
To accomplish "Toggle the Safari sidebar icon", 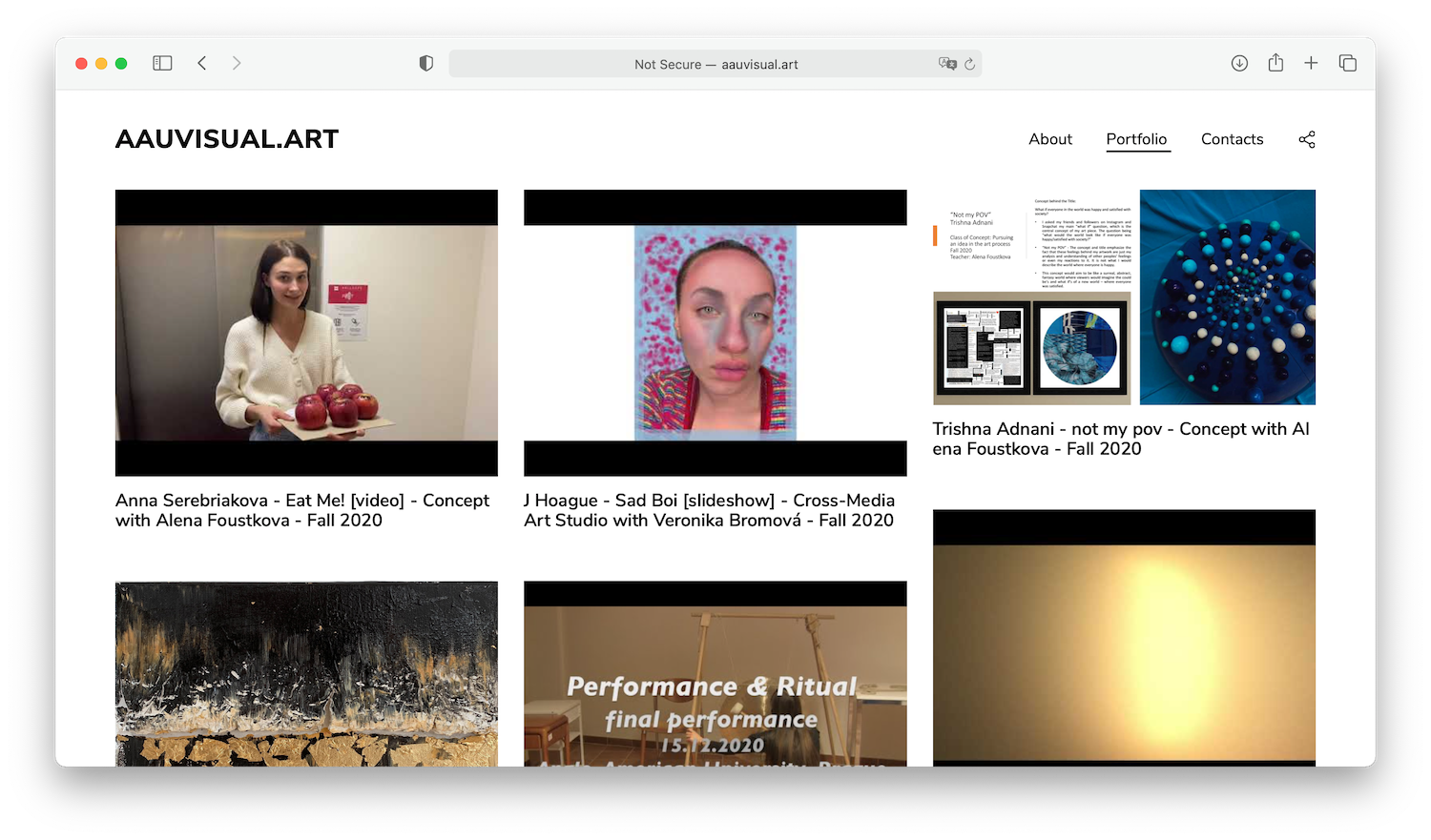I will [x=162, y=63].
